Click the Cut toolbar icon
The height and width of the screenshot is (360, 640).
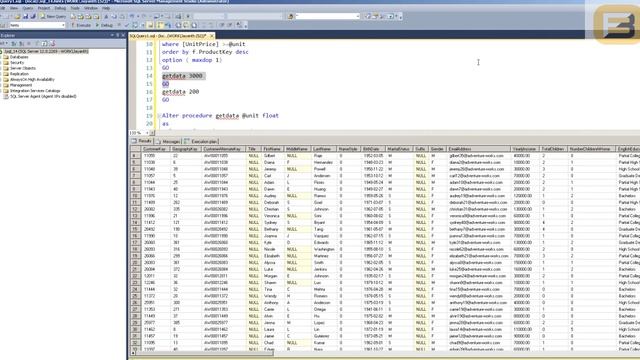[106, 16]
